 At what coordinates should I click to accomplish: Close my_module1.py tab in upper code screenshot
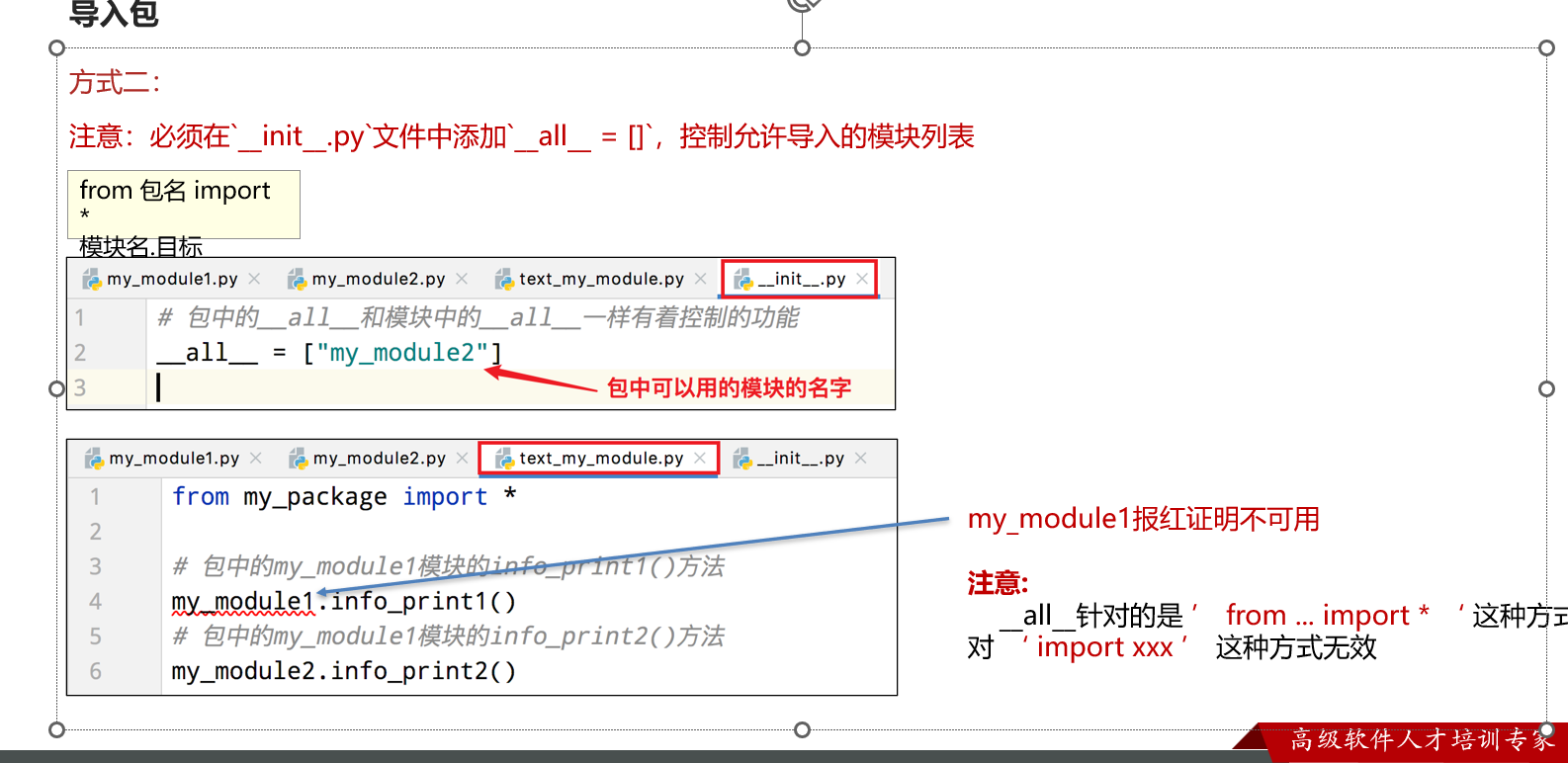[254, 279]
